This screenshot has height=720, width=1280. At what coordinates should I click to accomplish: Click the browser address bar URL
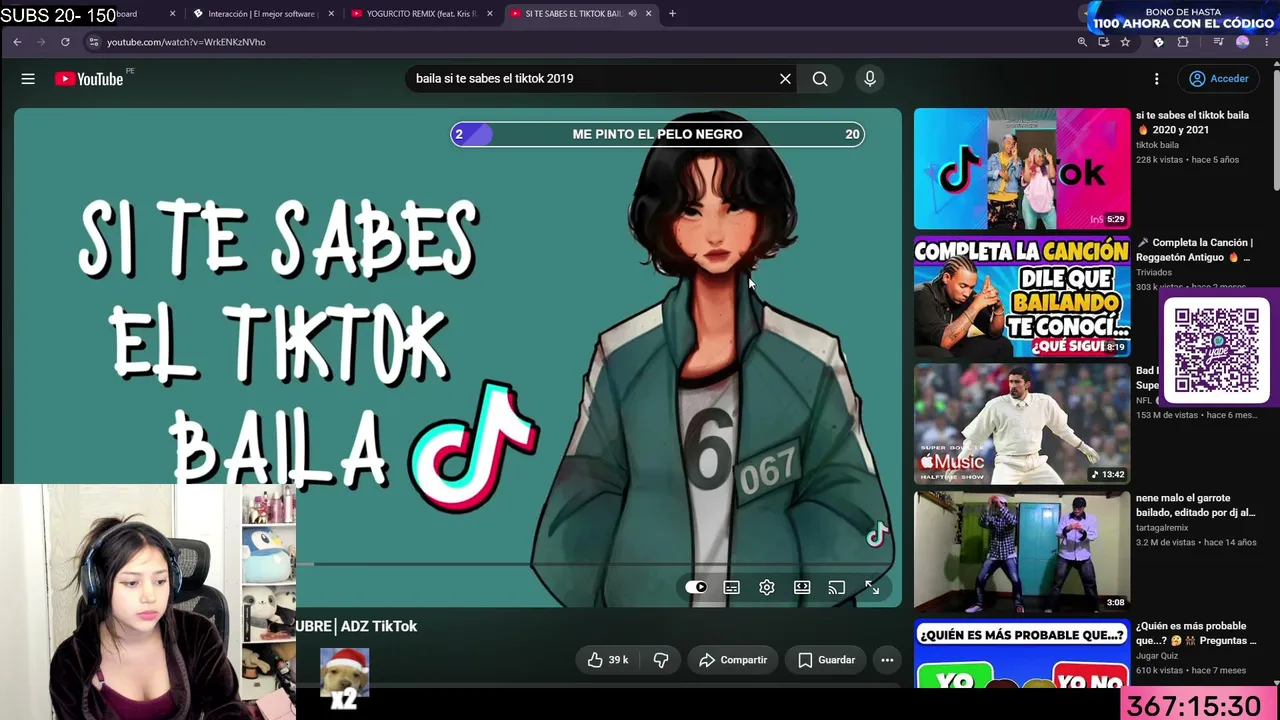(x=186, y=42)
